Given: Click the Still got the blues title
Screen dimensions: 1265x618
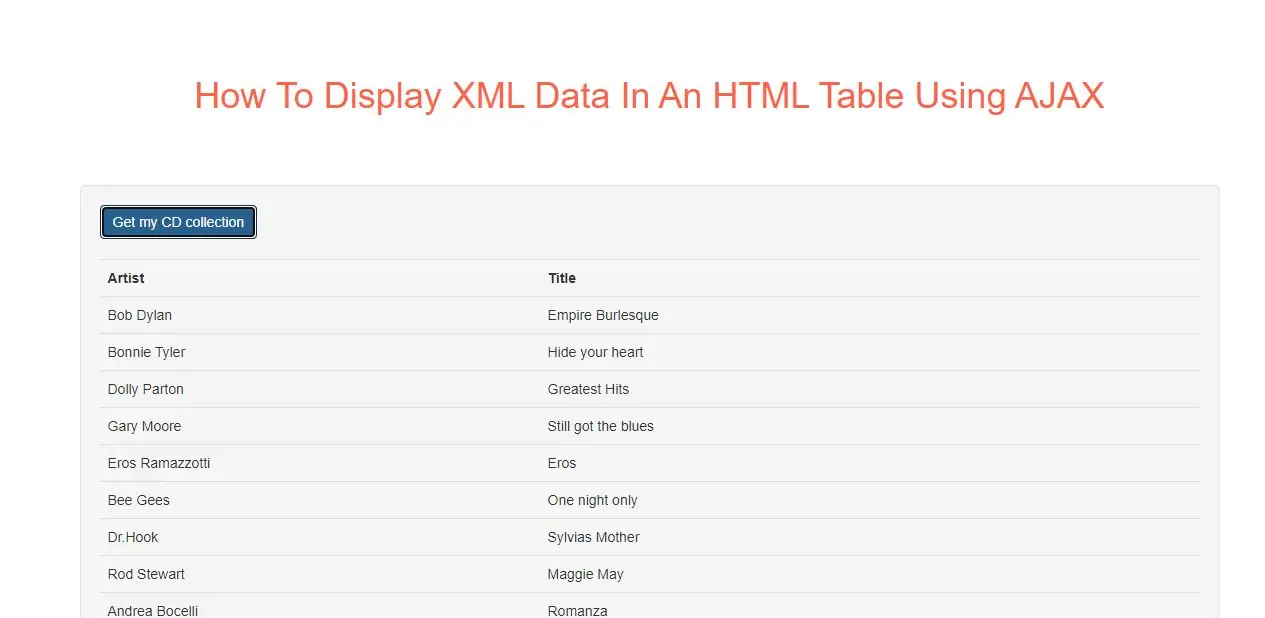Looking at the screenshot, I should pos(600,426).
